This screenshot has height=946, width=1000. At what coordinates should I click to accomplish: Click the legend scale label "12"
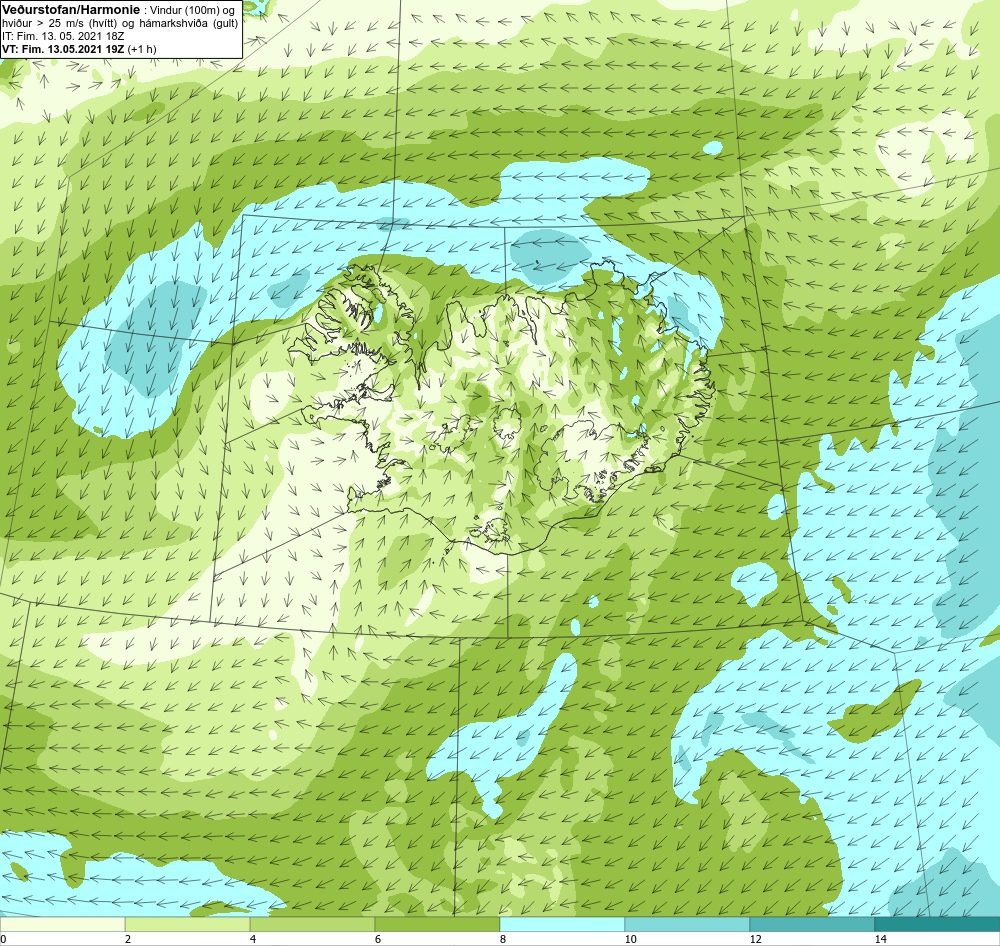[x=756, y=938]
